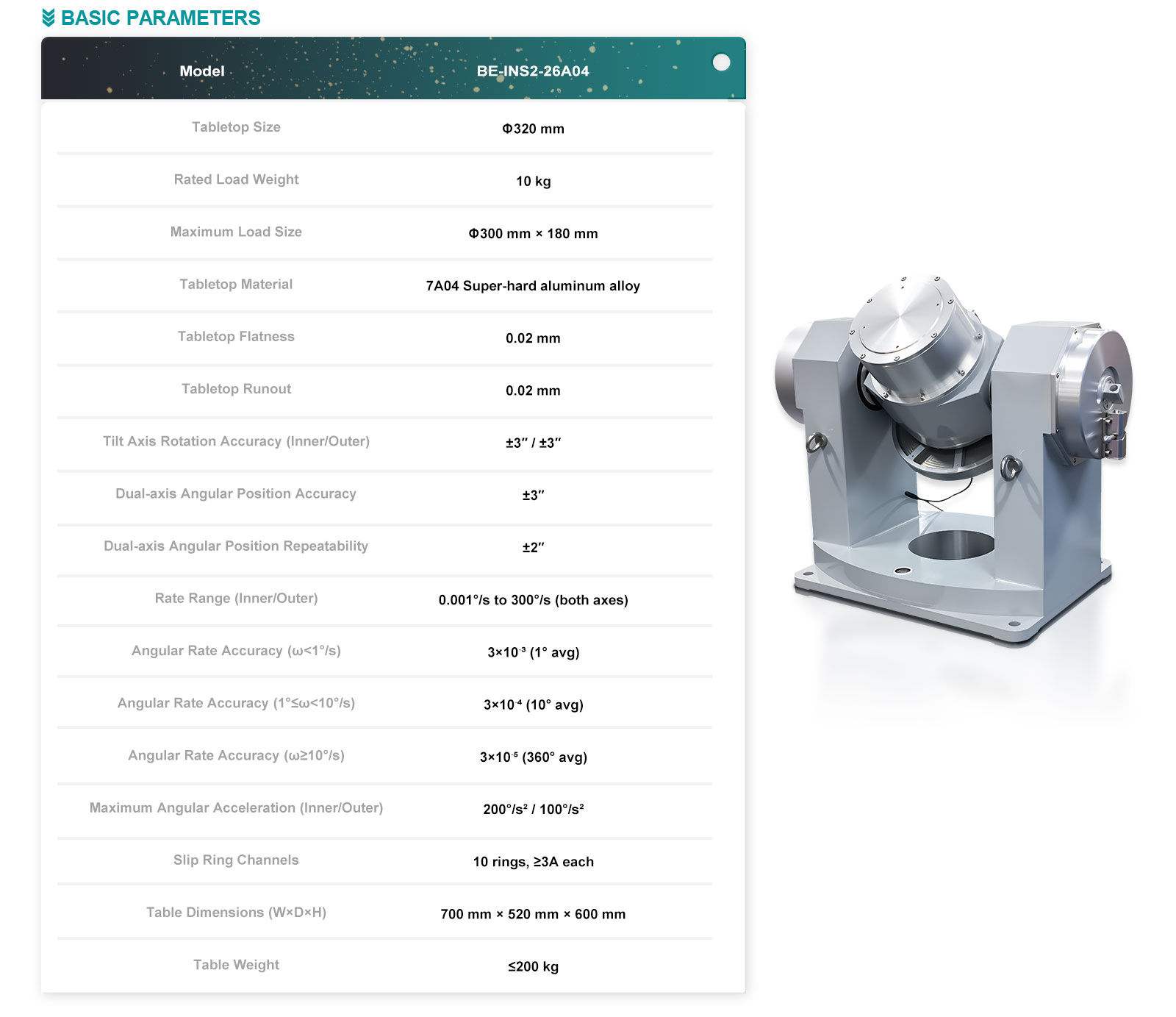Select the Maximum Load Size row label
This screenshot has width=1176, height=1017.
coord(236,232)
